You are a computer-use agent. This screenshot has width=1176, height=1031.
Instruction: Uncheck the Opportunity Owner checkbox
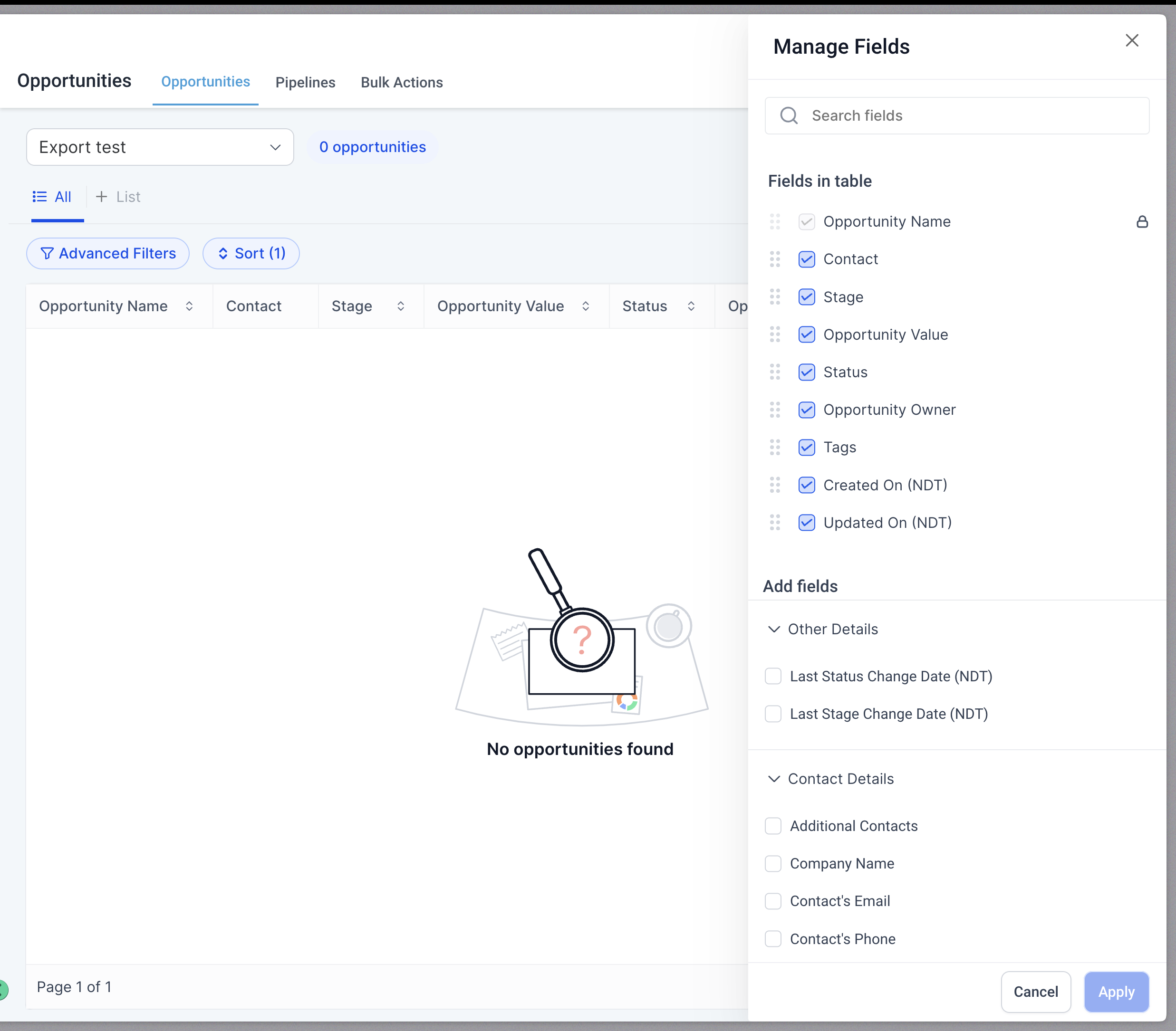click(x=806, y=410)
